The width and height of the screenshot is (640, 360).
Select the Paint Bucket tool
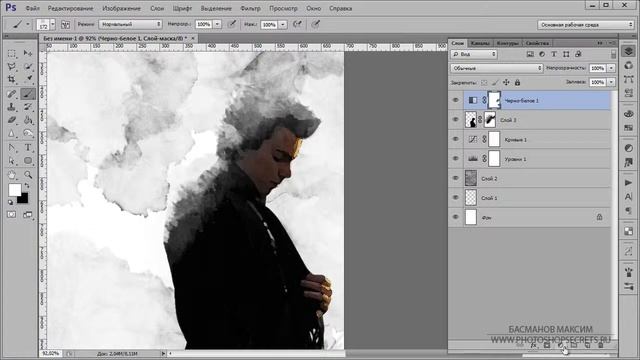[x=28, y=120]
